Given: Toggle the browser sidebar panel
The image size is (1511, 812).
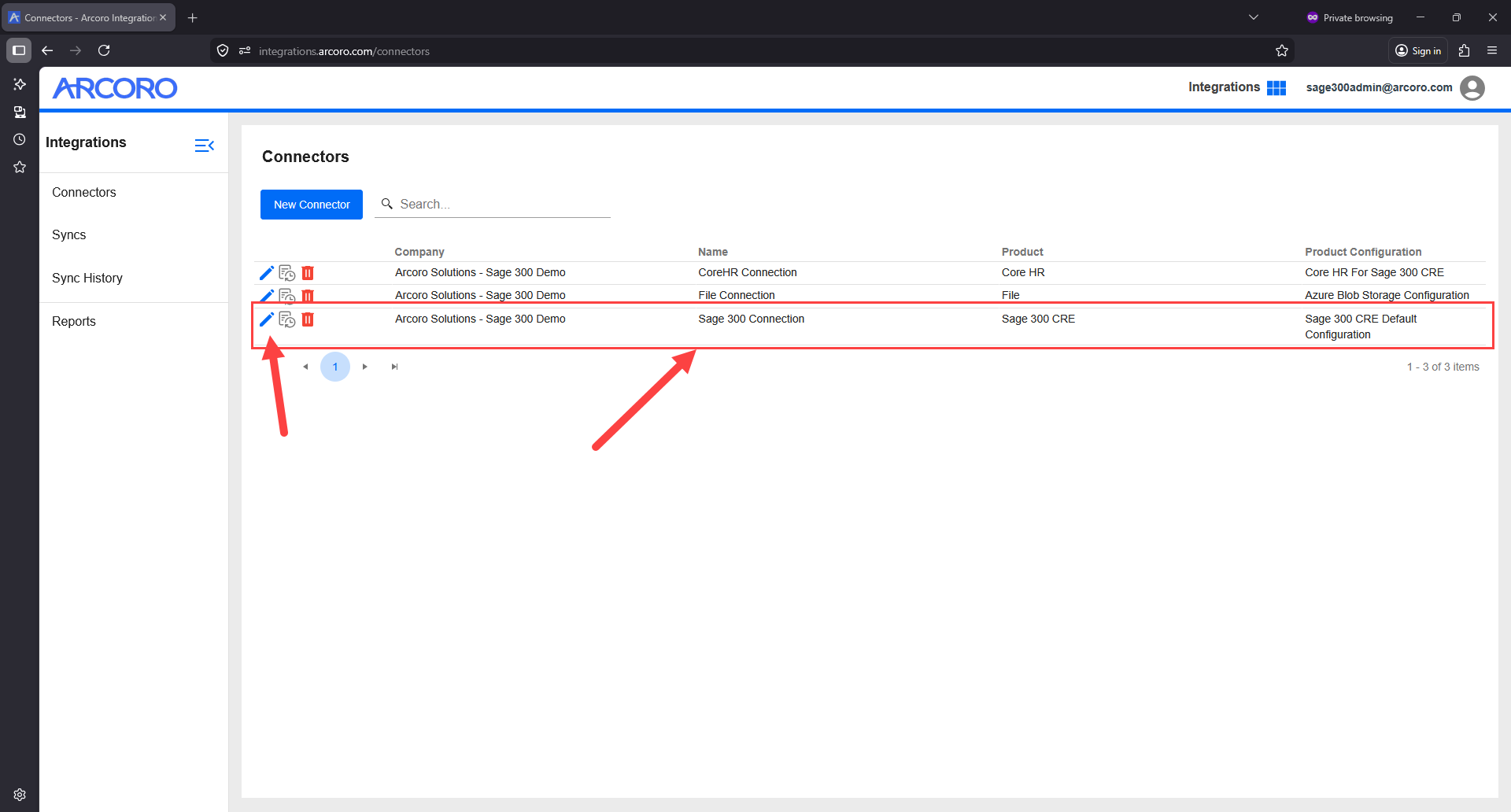Looking at the screenshot, I should pos(19,50).
